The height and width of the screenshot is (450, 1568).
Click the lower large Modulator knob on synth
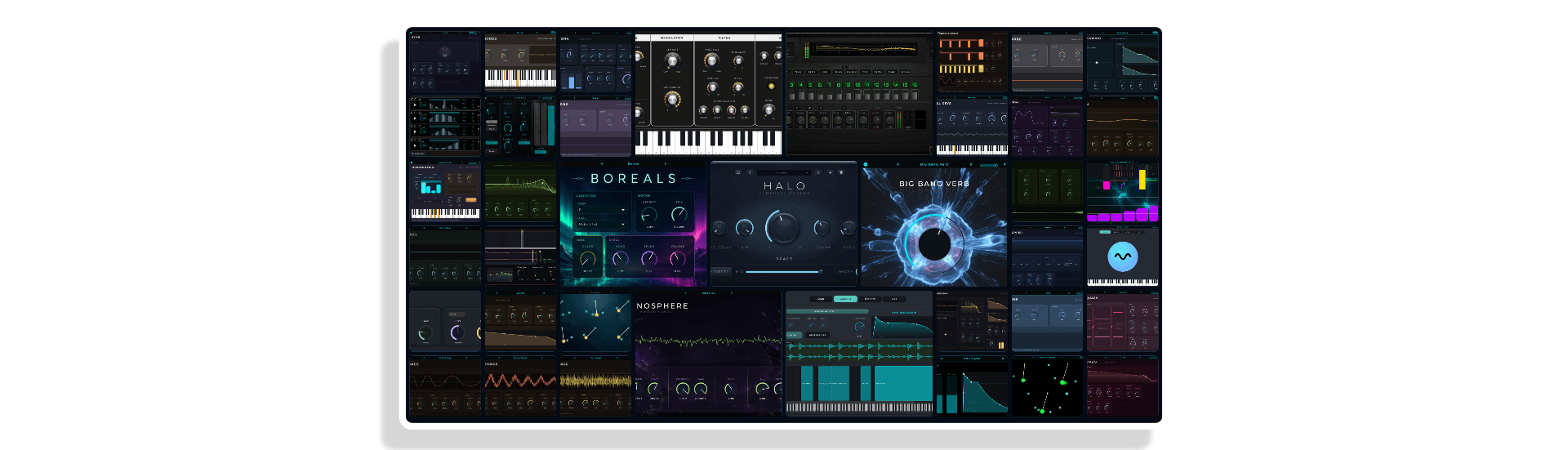point(672,100)
